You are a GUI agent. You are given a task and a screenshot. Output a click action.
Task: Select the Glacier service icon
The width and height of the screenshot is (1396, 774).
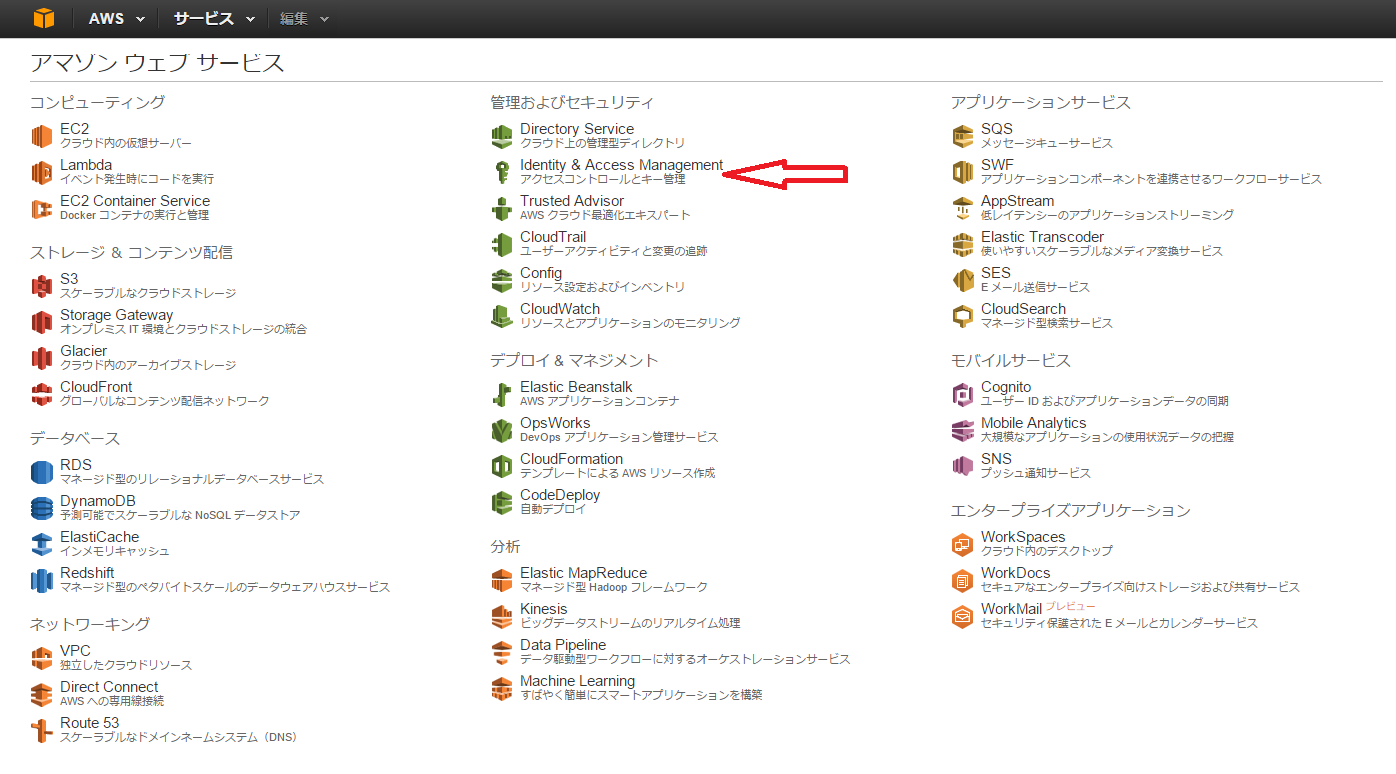coord(41,358)
